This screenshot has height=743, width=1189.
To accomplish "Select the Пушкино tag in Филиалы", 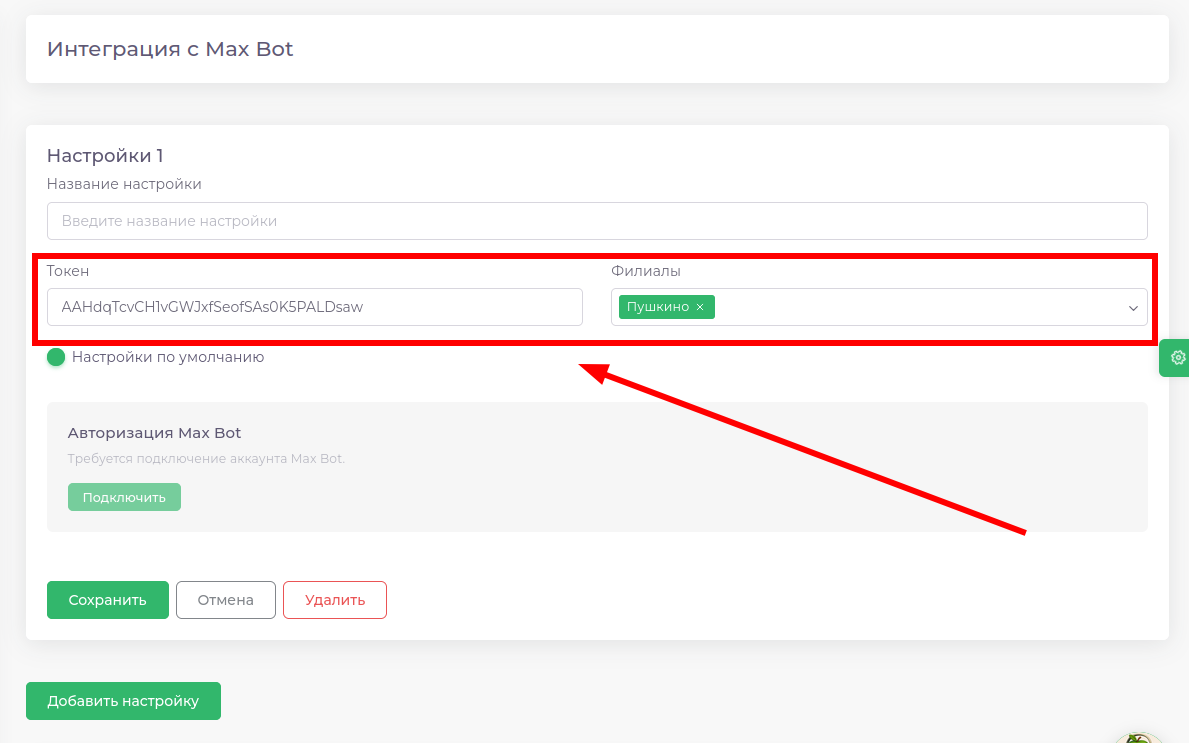I will click(x=657, y=307).
